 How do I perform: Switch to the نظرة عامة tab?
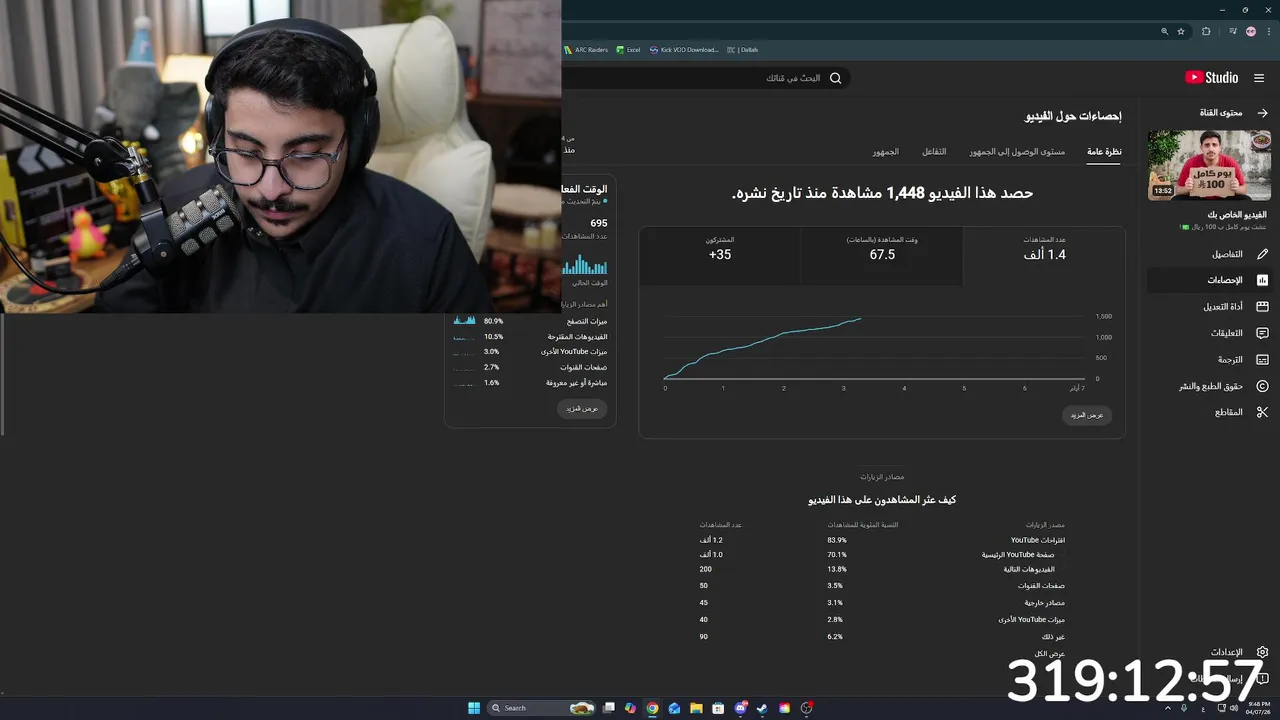(x=1104, y=152)
